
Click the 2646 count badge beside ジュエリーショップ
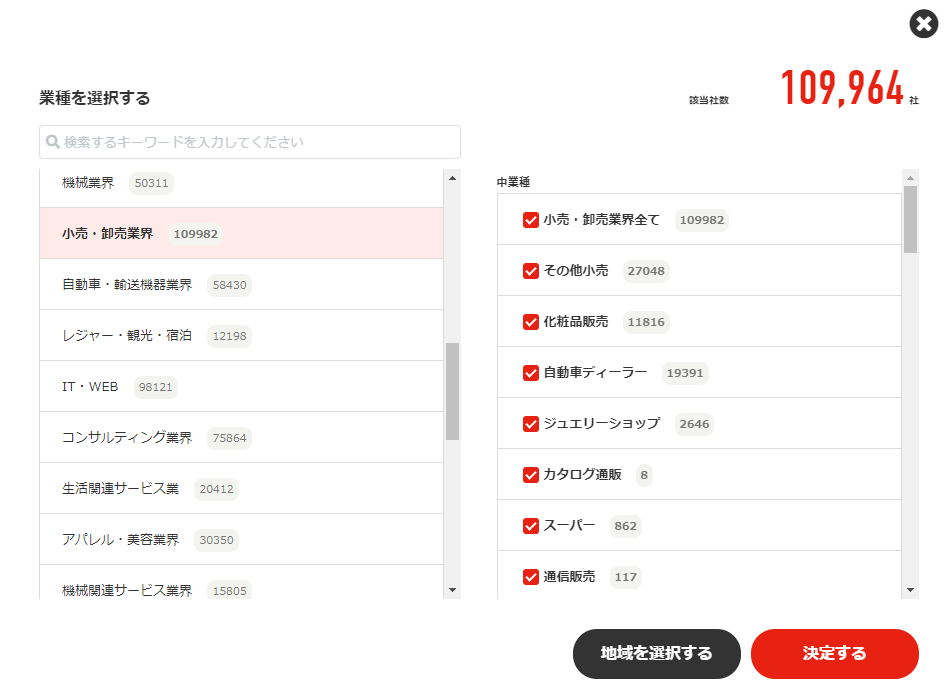695,424
